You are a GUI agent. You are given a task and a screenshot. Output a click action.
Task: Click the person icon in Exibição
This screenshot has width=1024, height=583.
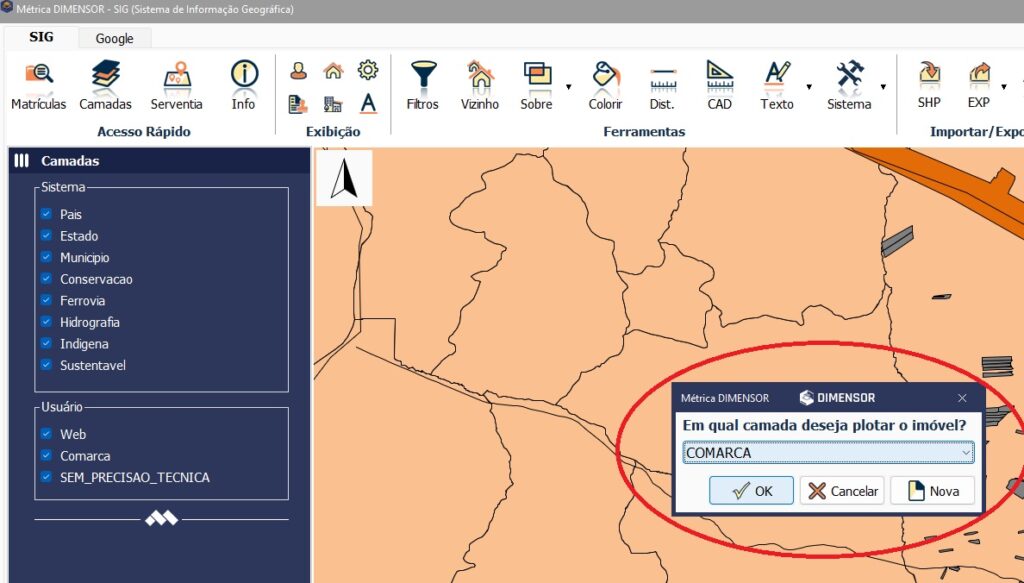(298, 71)
